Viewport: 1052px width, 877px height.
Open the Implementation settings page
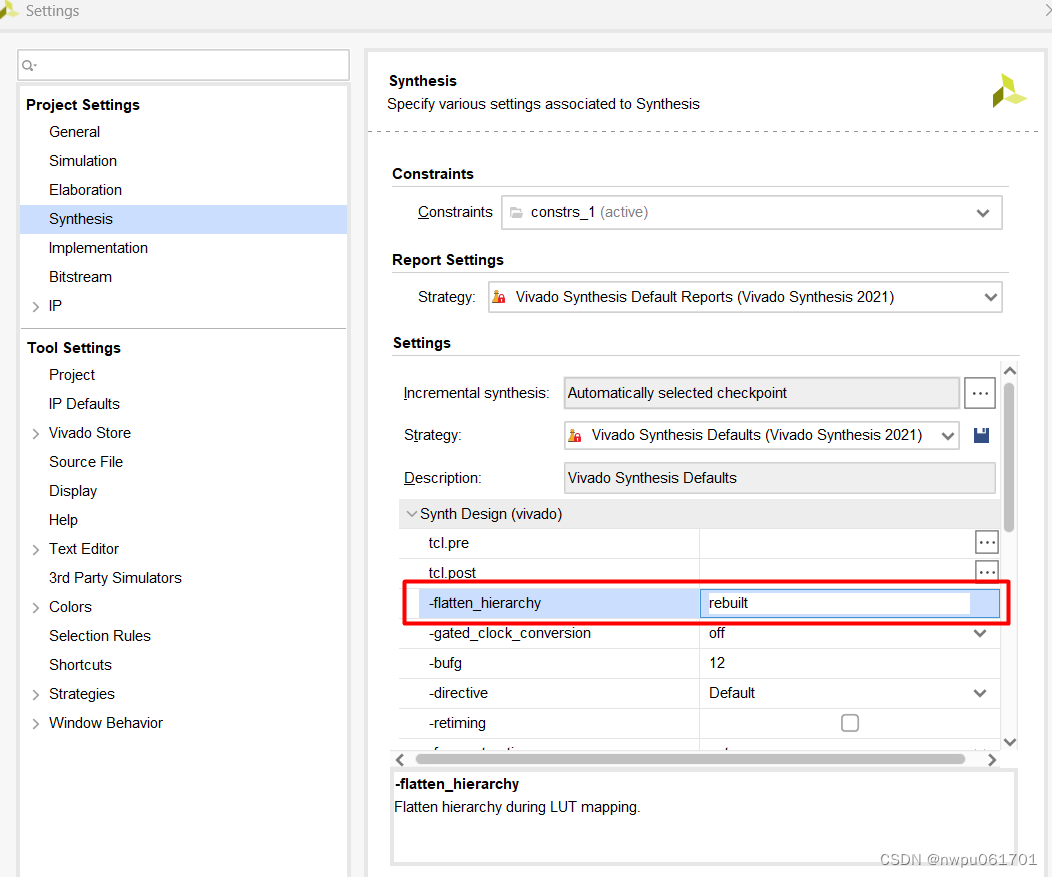[x=98, y=248]
